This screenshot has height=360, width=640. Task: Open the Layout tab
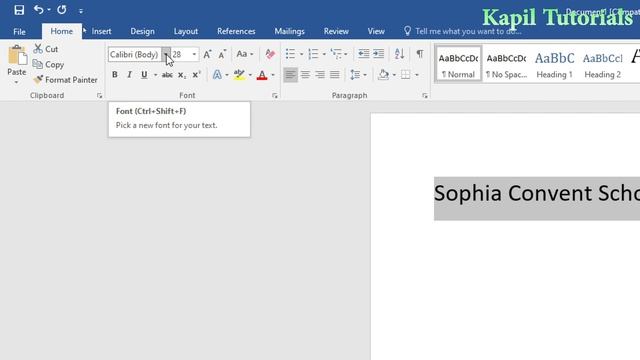click(x=186, y=31)
